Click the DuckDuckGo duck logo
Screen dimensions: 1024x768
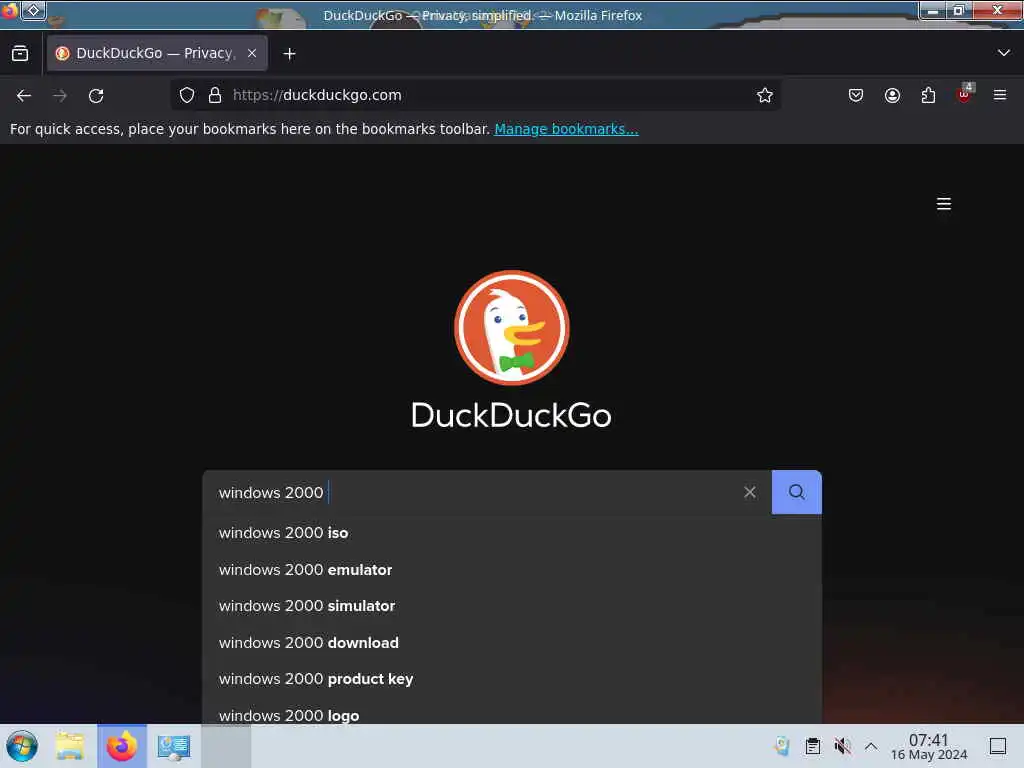tap(511, 327)
